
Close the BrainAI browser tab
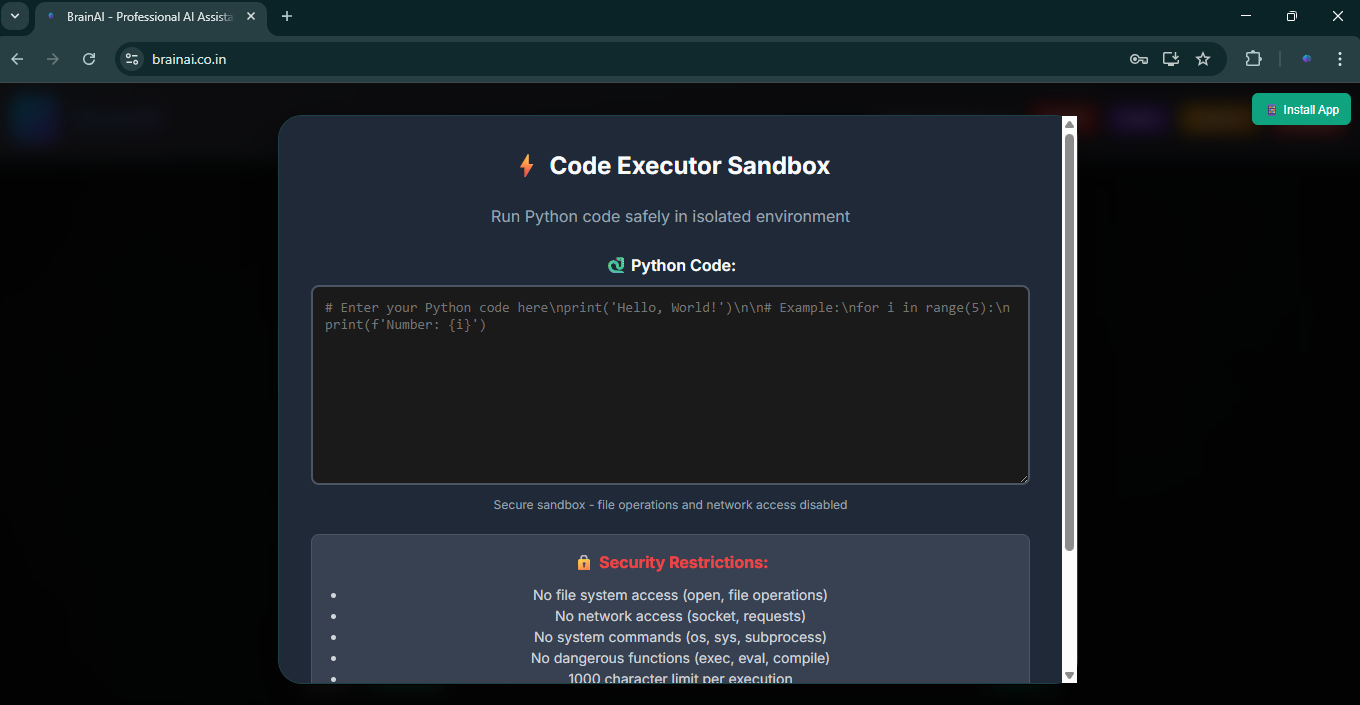pyautogui.click(x=251, y=16)
